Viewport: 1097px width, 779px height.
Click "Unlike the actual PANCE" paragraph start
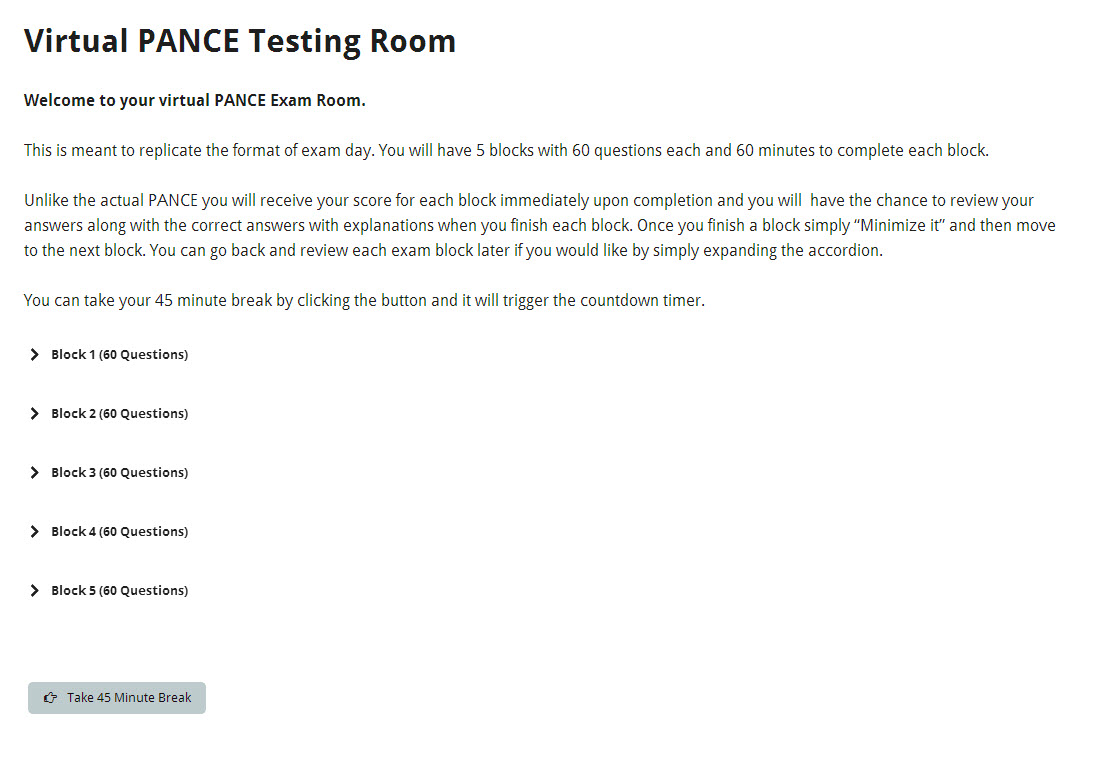tap(111, 201)
